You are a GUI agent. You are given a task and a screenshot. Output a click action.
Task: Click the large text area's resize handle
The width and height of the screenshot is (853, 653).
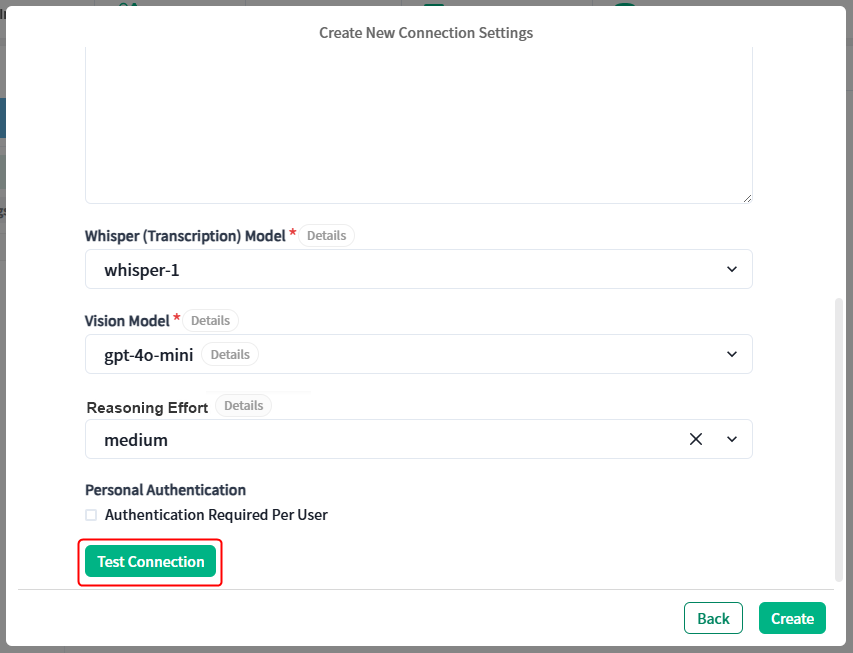(x=747, y=199)
